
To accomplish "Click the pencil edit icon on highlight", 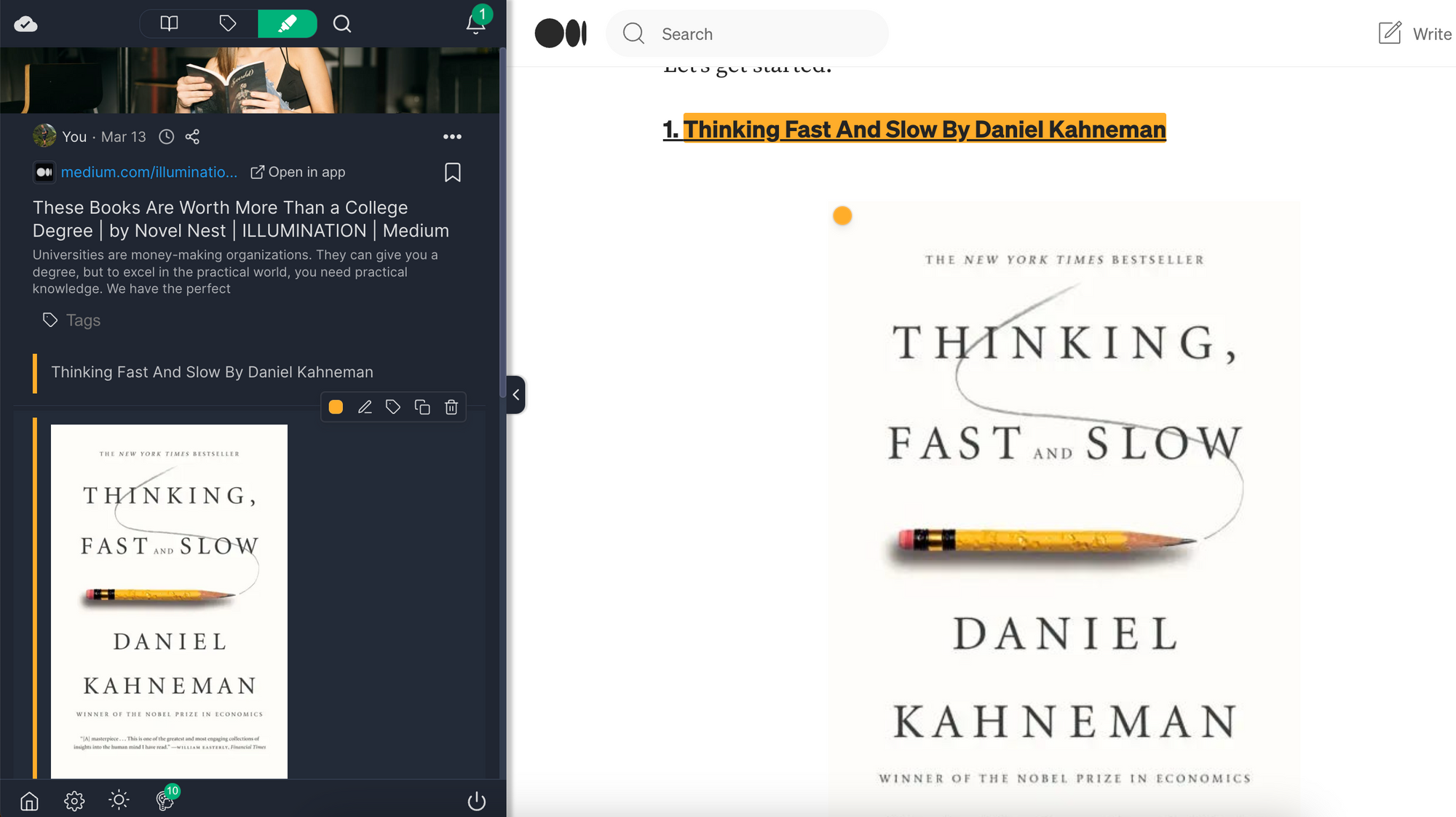I will [364, 407].
